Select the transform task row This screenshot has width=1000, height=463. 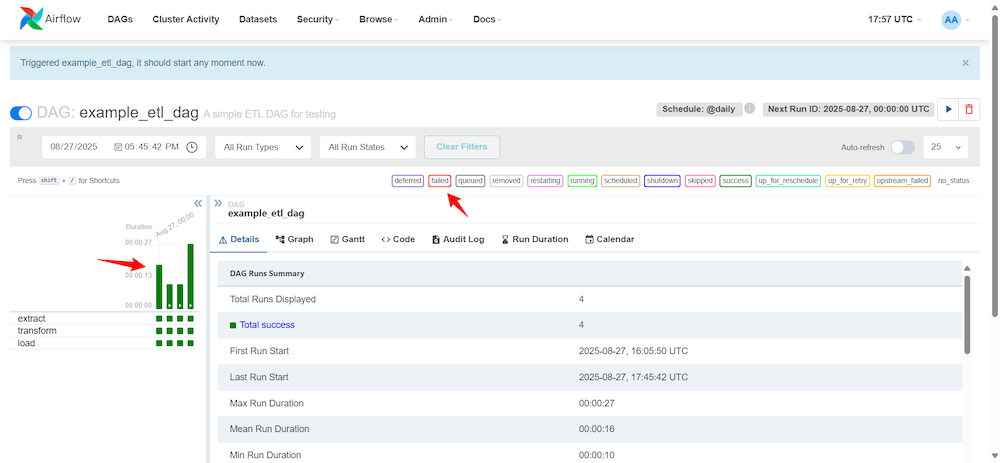click(x=105, y=331)
